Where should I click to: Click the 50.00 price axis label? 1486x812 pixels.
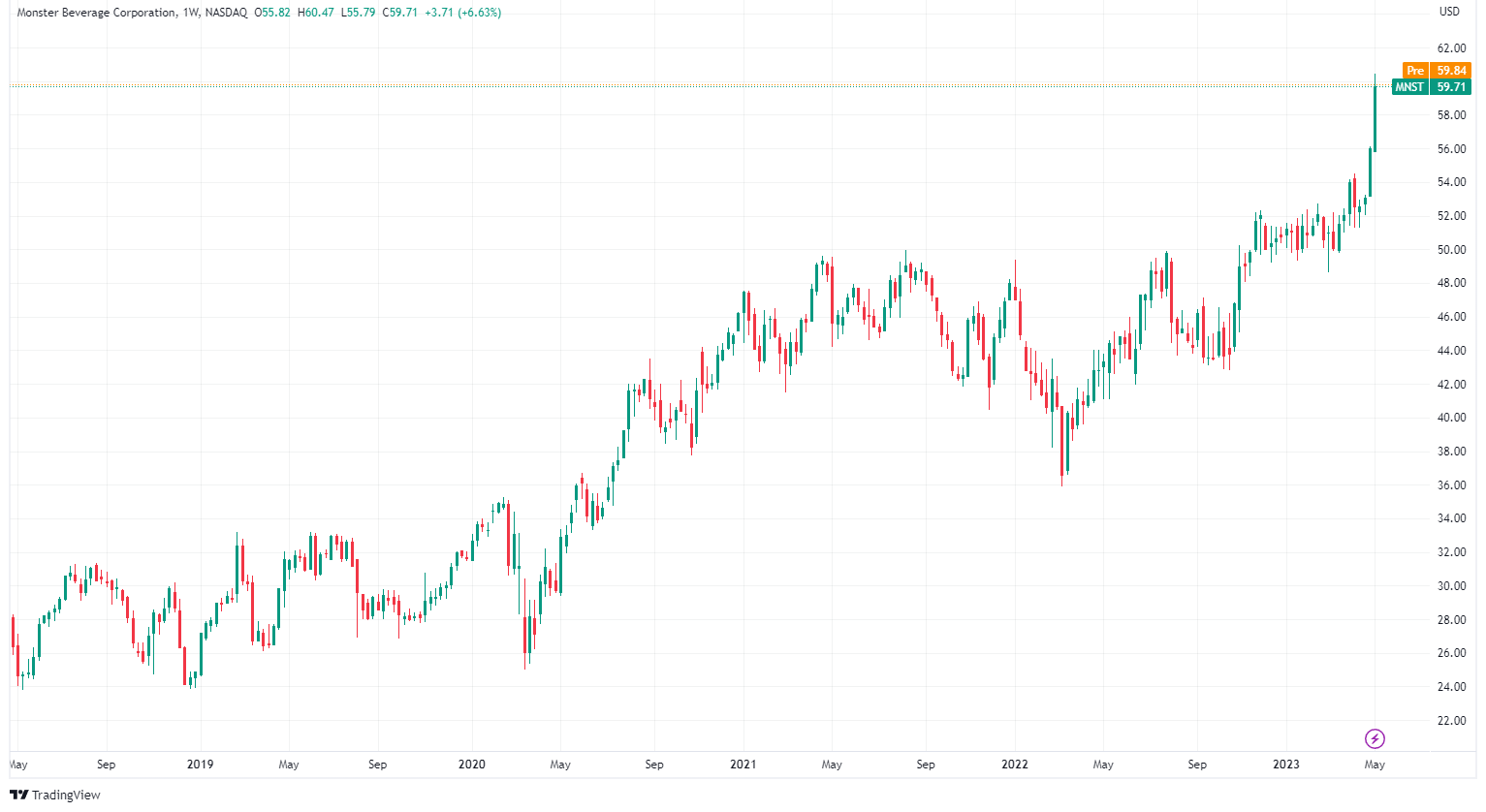coord(1451,250)
